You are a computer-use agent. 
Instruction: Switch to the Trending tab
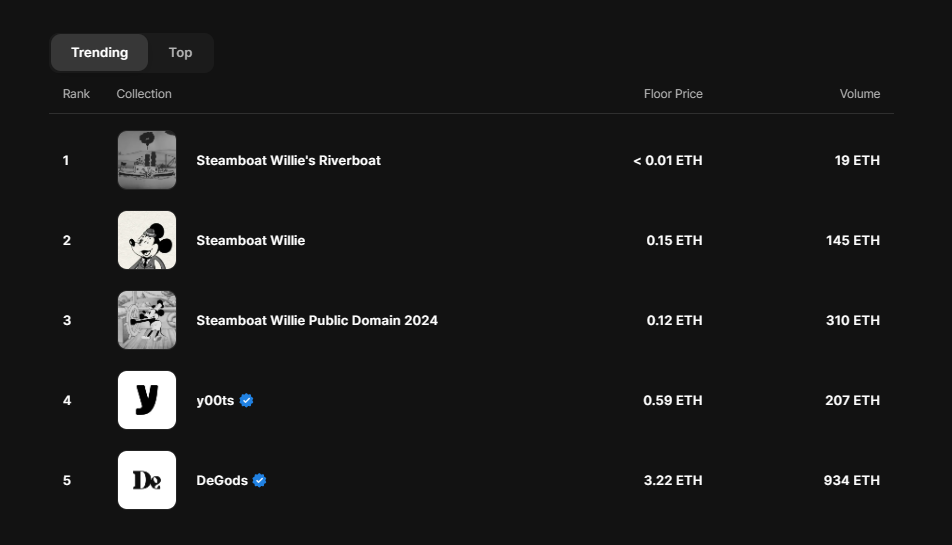click(99, 53)
